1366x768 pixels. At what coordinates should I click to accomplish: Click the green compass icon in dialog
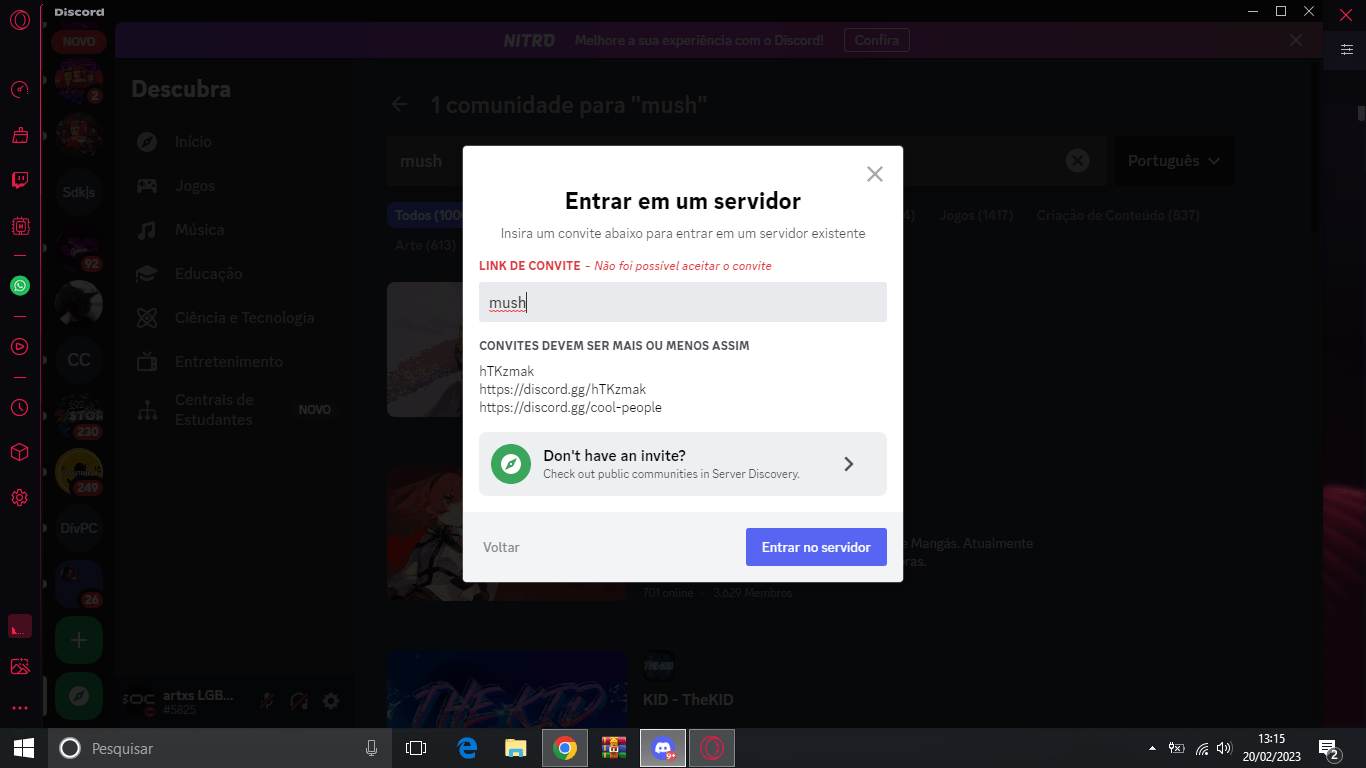pyautogui.click(x=511, y=464)
